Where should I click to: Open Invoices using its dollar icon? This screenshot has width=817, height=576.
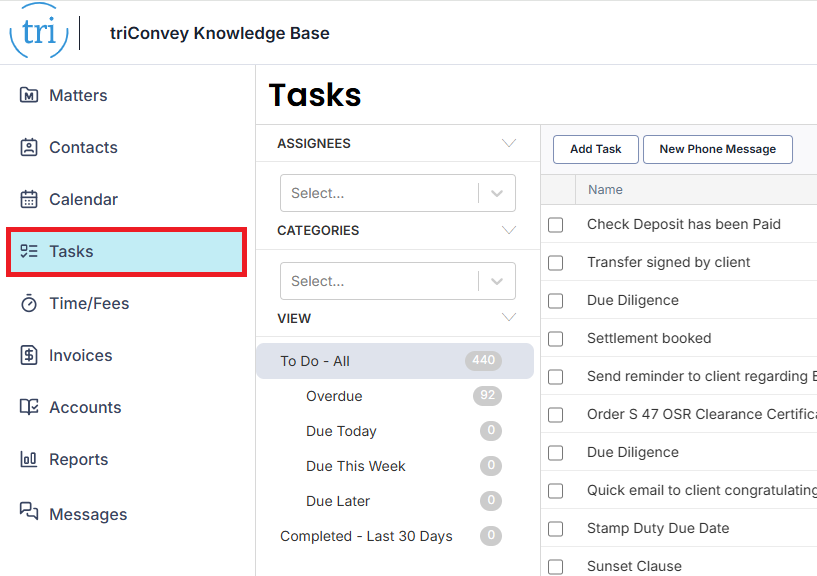tap(29, 356)
